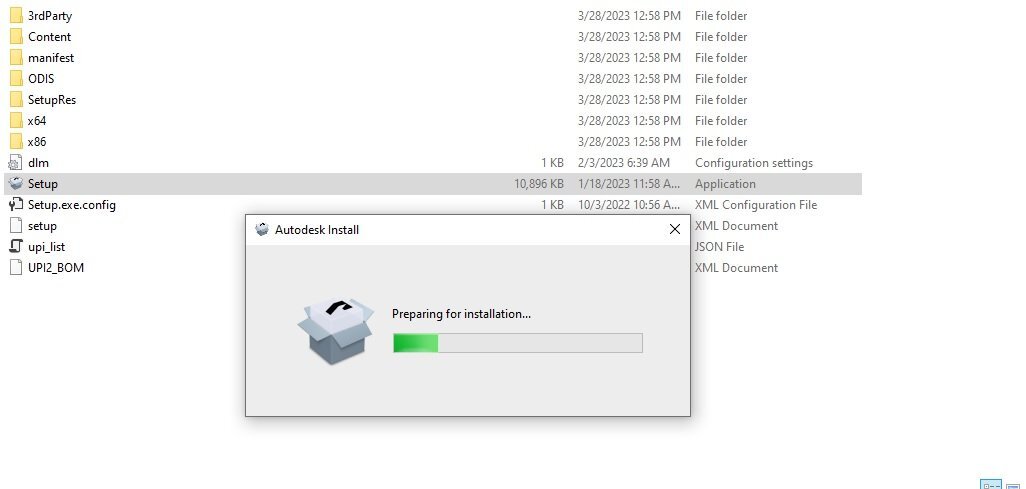Switch to details view layout button
The image size is (1026, 489).
pos(991,485)
